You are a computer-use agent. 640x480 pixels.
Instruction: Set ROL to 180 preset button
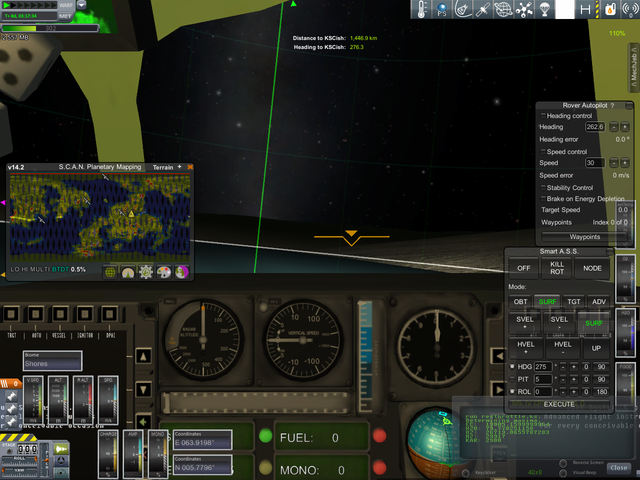point(602,391)
